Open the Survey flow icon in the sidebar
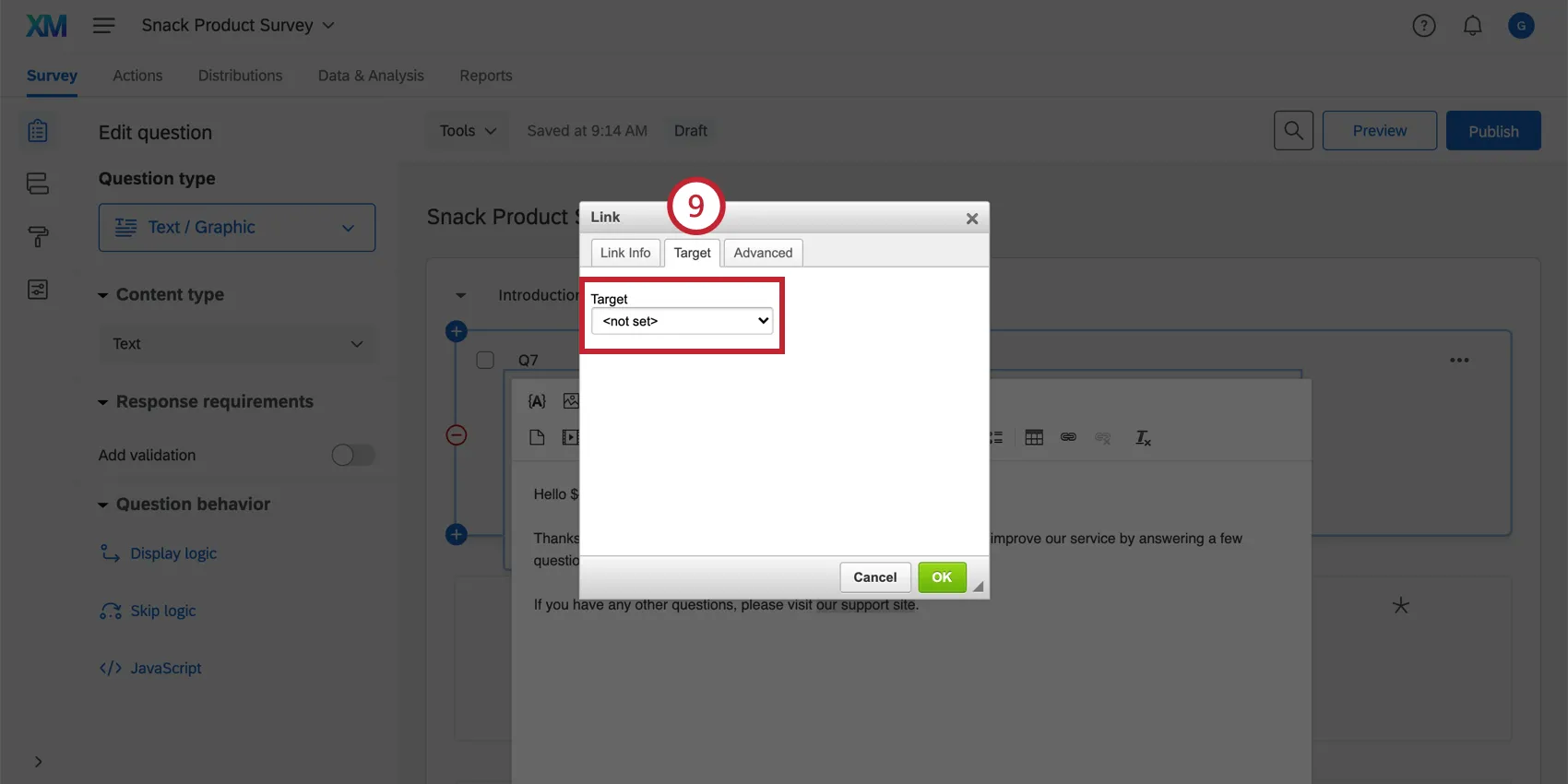This screenshot has width=1568, height=784. pyautogui.click(x=38, y=184)
